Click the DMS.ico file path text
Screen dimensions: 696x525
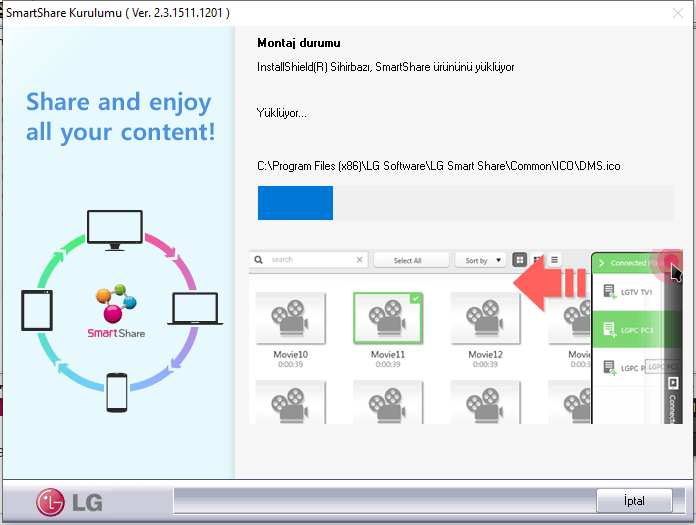[439, 166]
